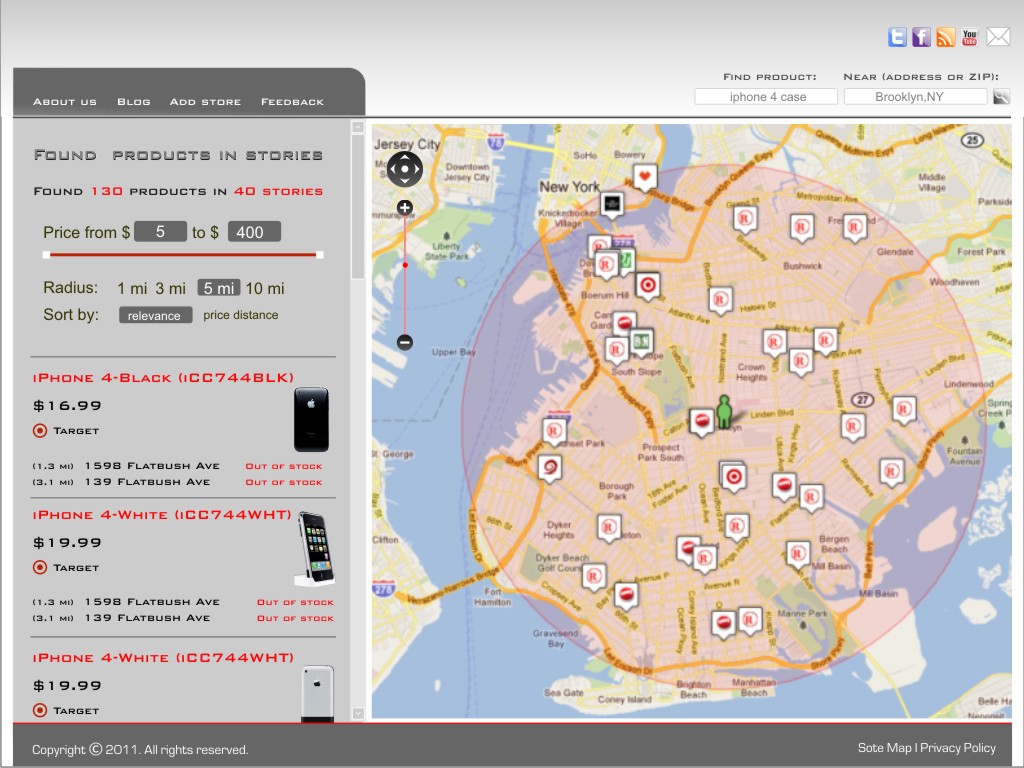Set radius to 1 mi
Viewport: 1024px width, 768px height.
coord(132,288)
